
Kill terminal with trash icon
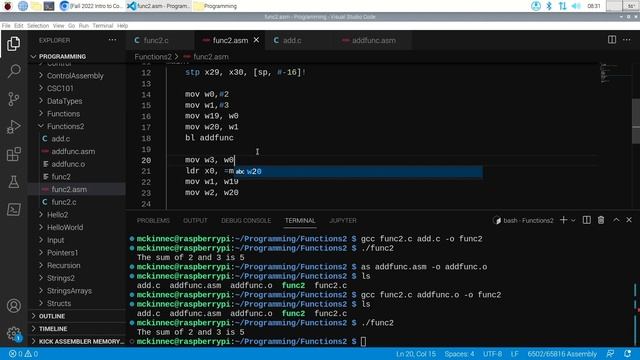(601, 220)
